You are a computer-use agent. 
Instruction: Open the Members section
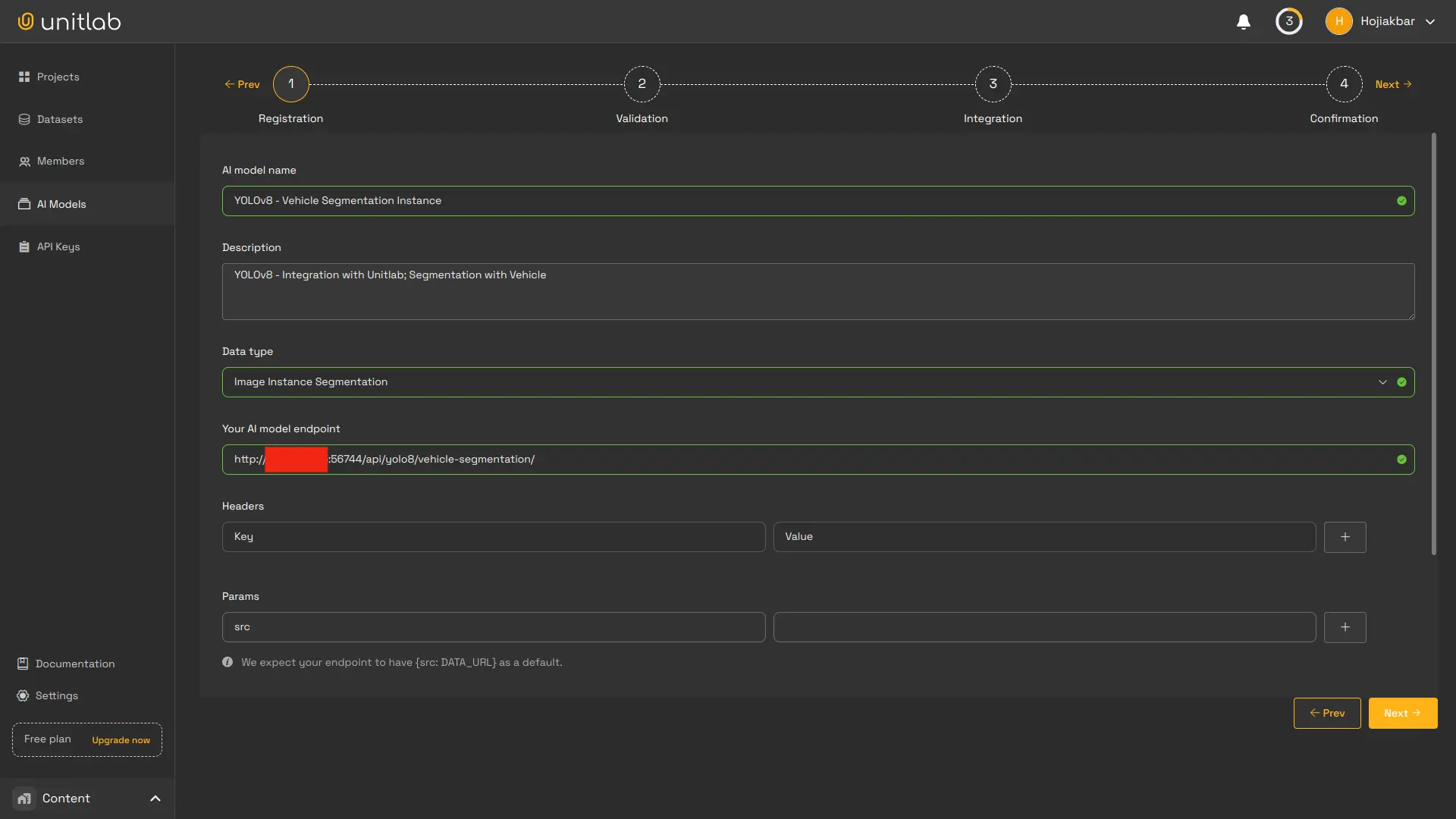(61, 161)
